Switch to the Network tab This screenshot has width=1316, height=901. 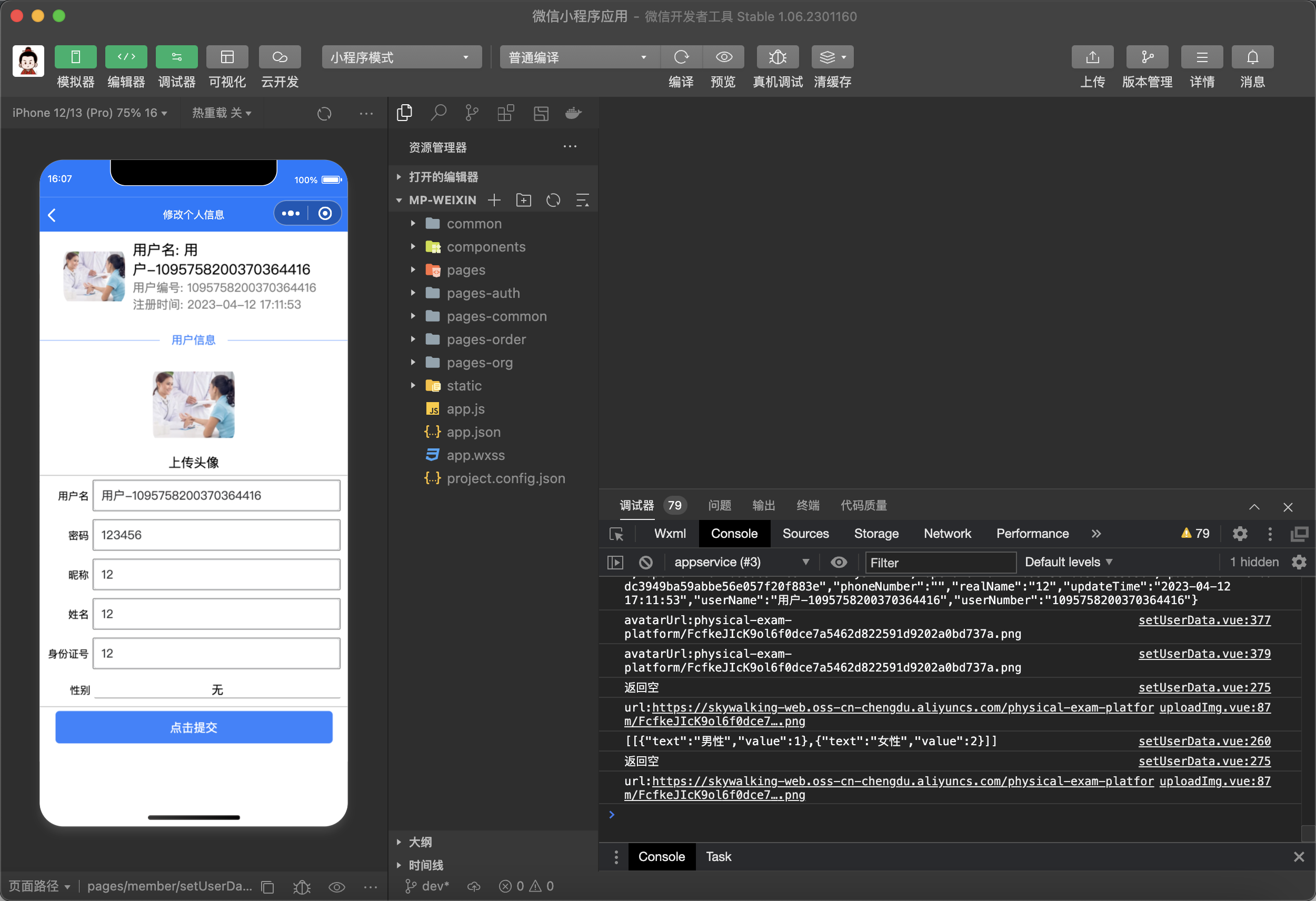(948, 534)
